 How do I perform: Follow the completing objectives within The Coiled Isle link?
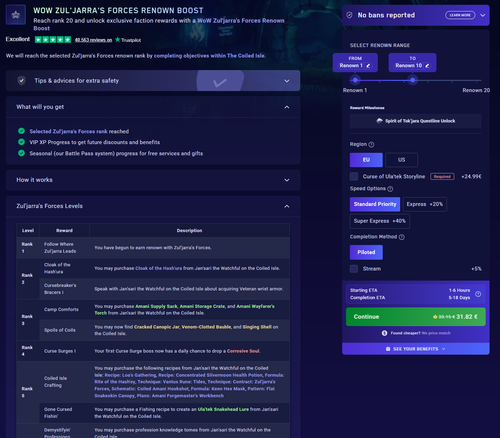point(210,56)
